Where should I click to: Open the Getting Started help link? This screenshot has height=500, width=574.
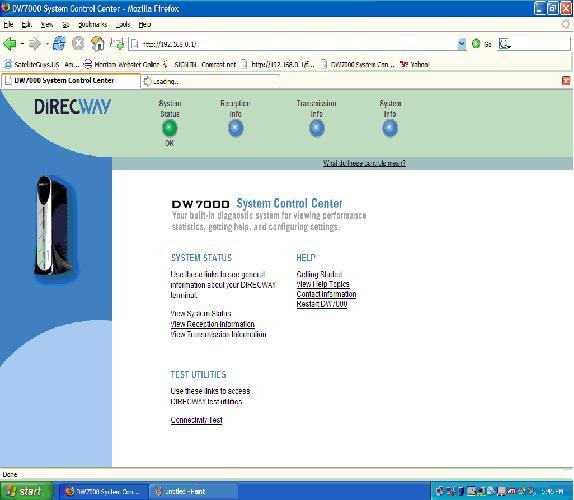319,274
